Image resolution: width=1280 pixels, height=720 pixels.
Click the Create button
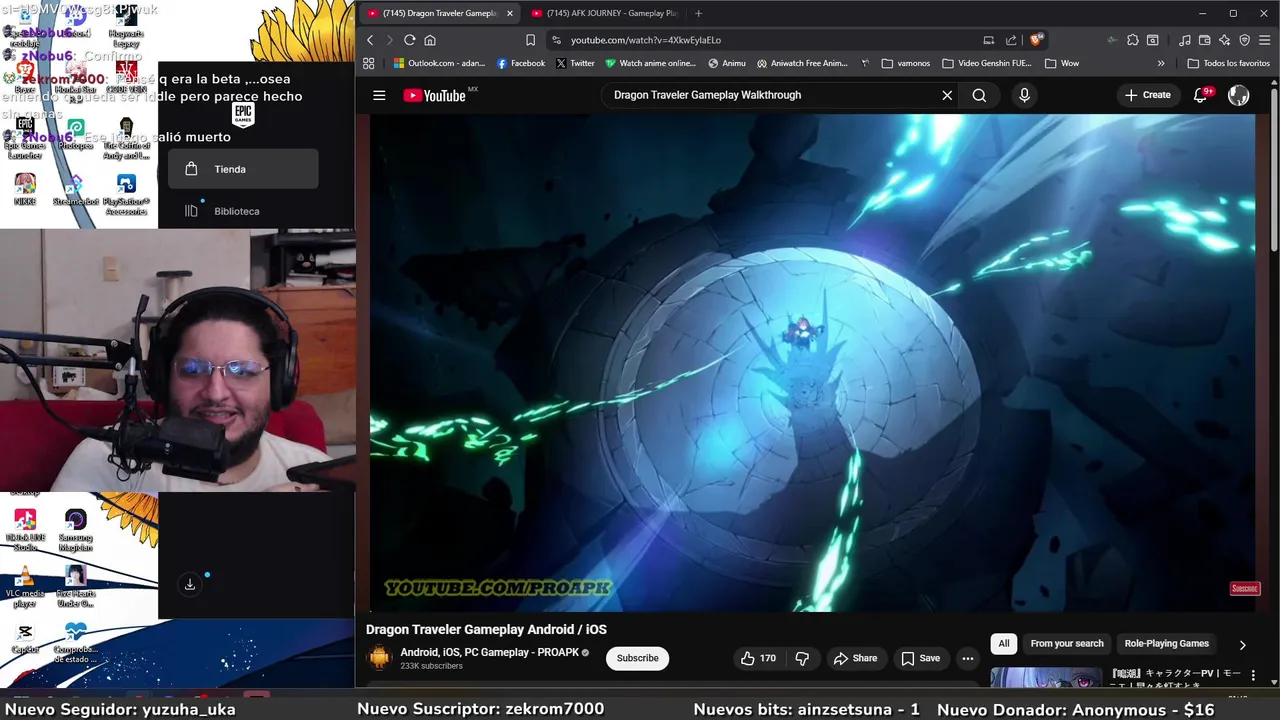1147,95
